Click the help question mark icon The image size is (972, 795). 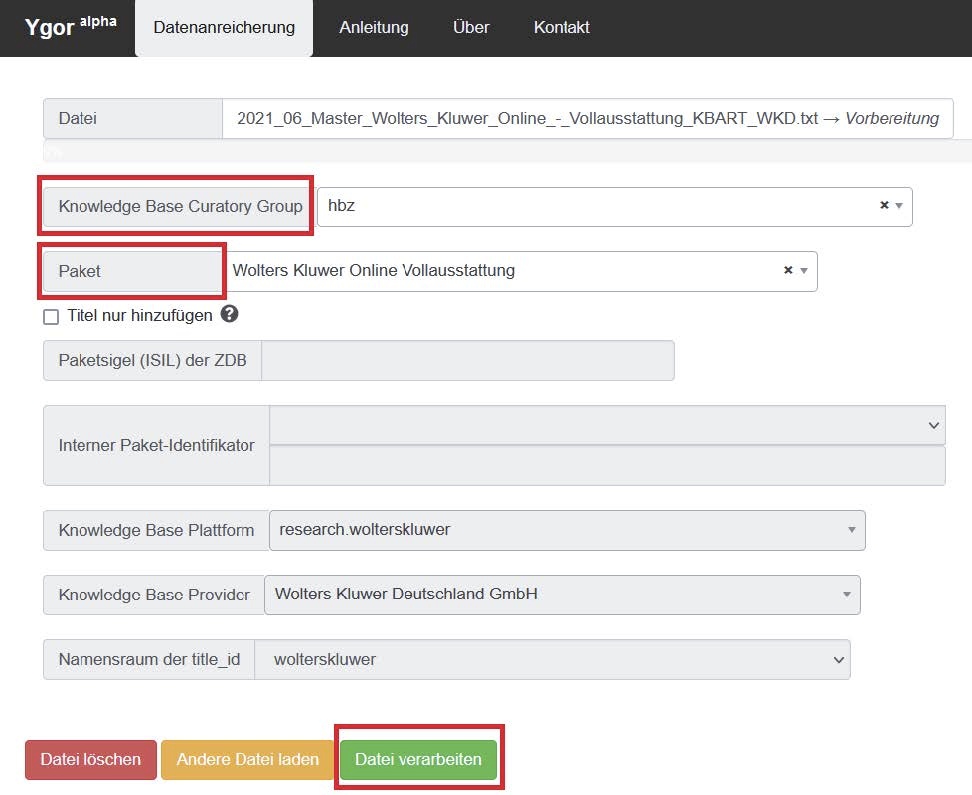[x=230, y=315]
